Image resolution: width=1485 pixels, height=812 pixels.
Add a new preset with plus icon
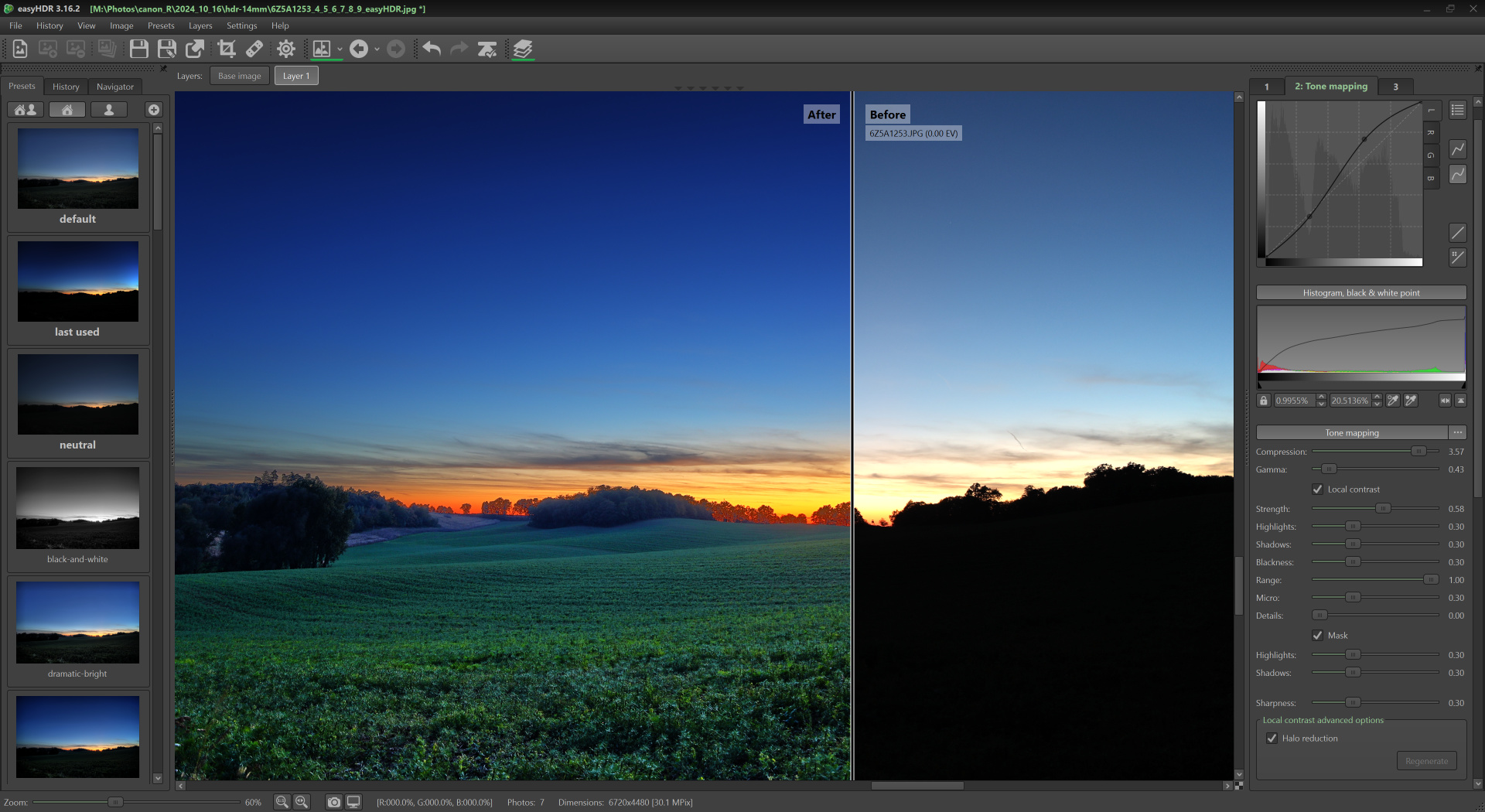(154, 110)
